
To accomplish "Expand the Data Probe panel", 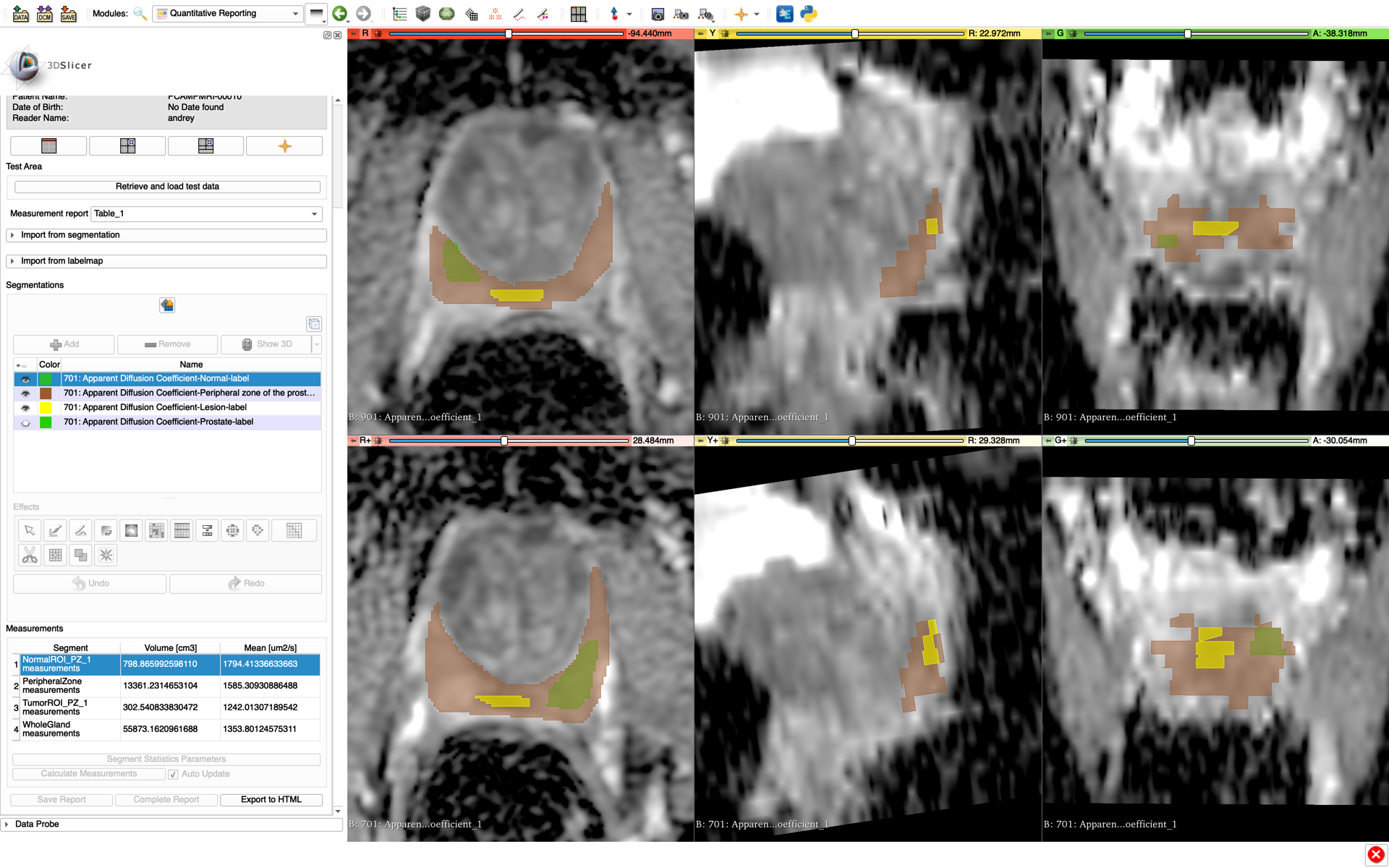I will point(171,825).
